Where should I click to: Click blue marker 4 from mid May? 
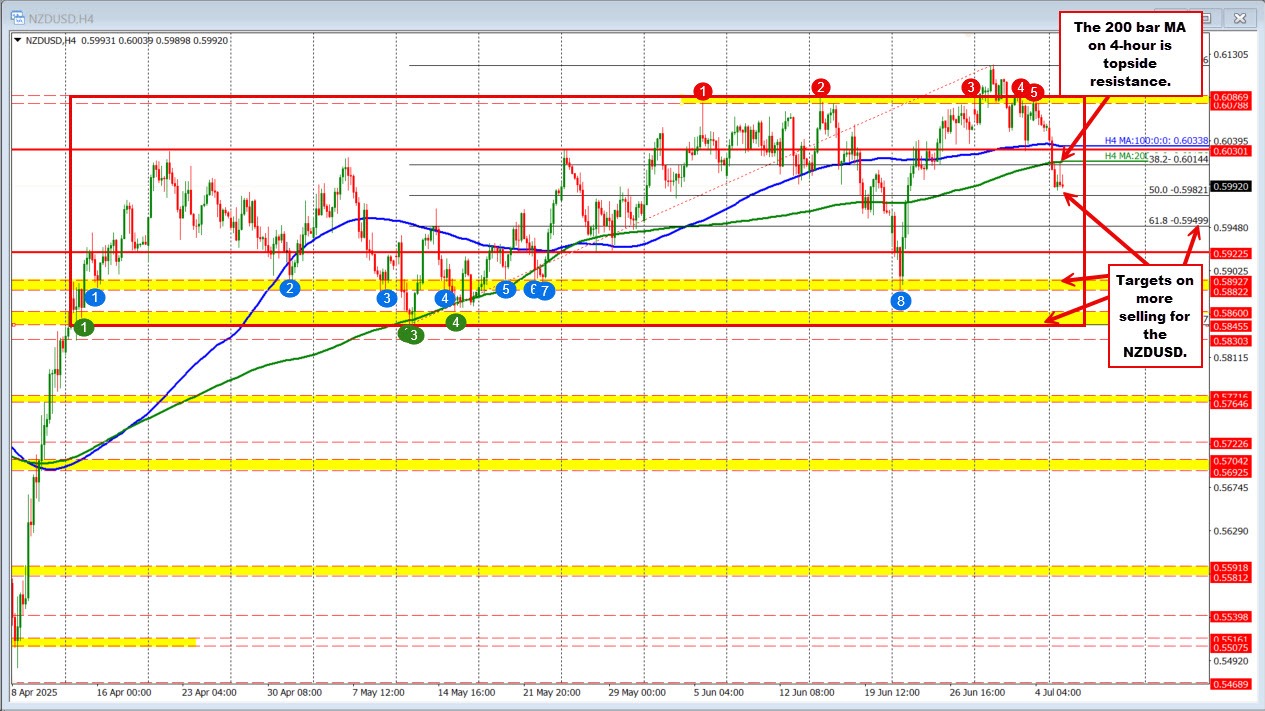(445, 297)
